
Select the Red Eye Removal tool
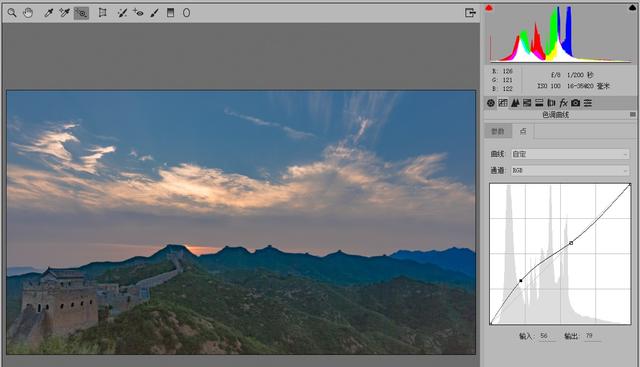coord(138,13)
